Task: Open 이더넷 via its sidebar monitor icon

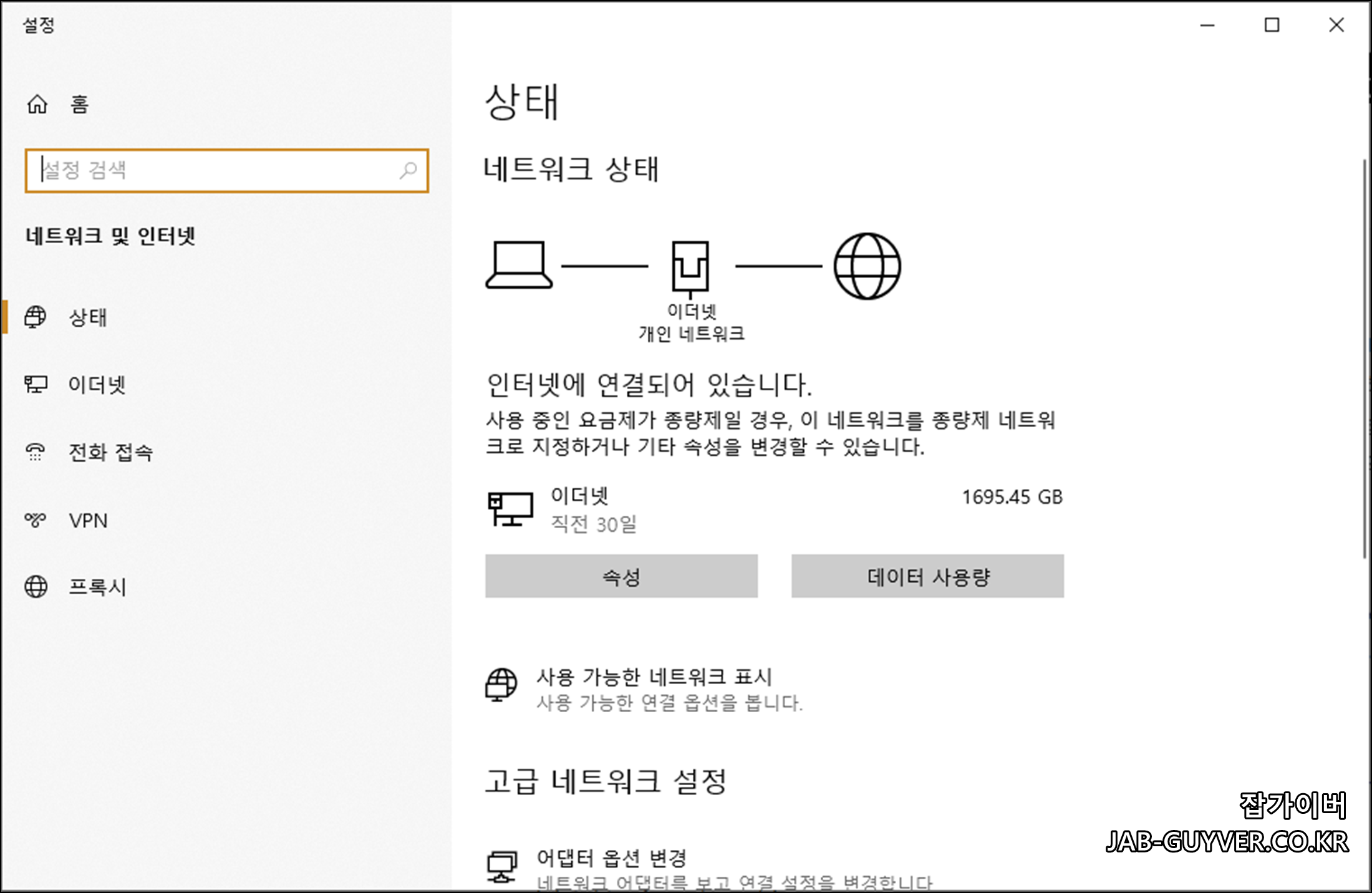Action: pyautogui.click(x=36, y=384)
